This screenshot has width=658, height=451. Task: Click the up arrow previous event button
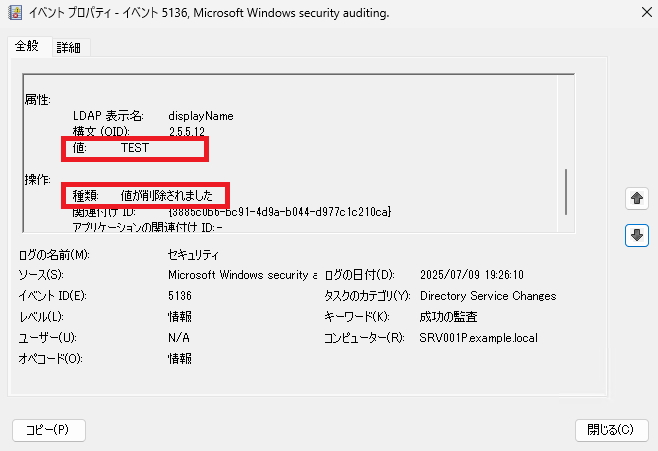pos(637,198)
